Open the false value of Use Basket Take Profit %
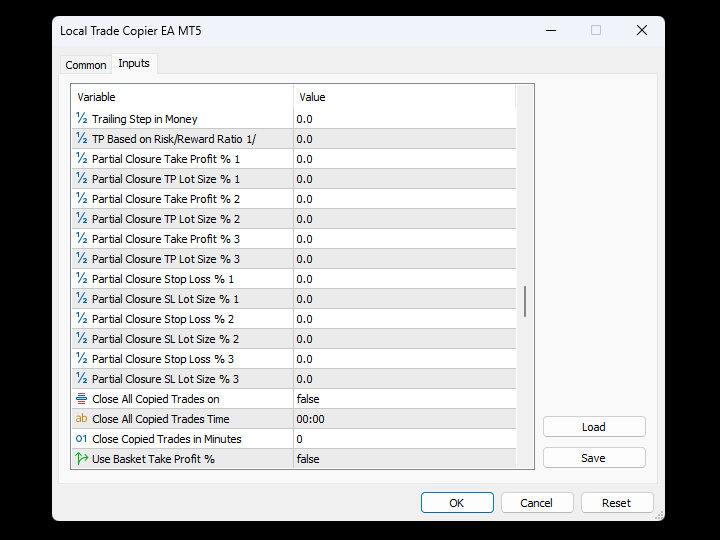 [x=405, y=458]
